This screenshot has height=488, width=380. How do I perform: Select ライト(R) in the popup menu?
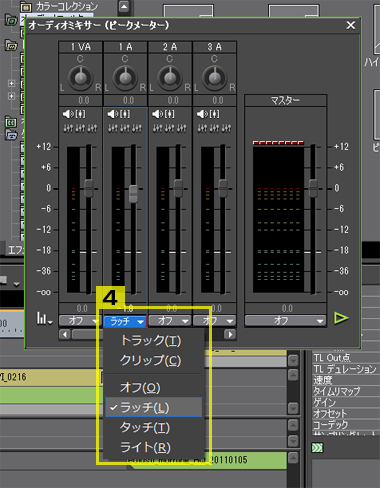point(154,447)
